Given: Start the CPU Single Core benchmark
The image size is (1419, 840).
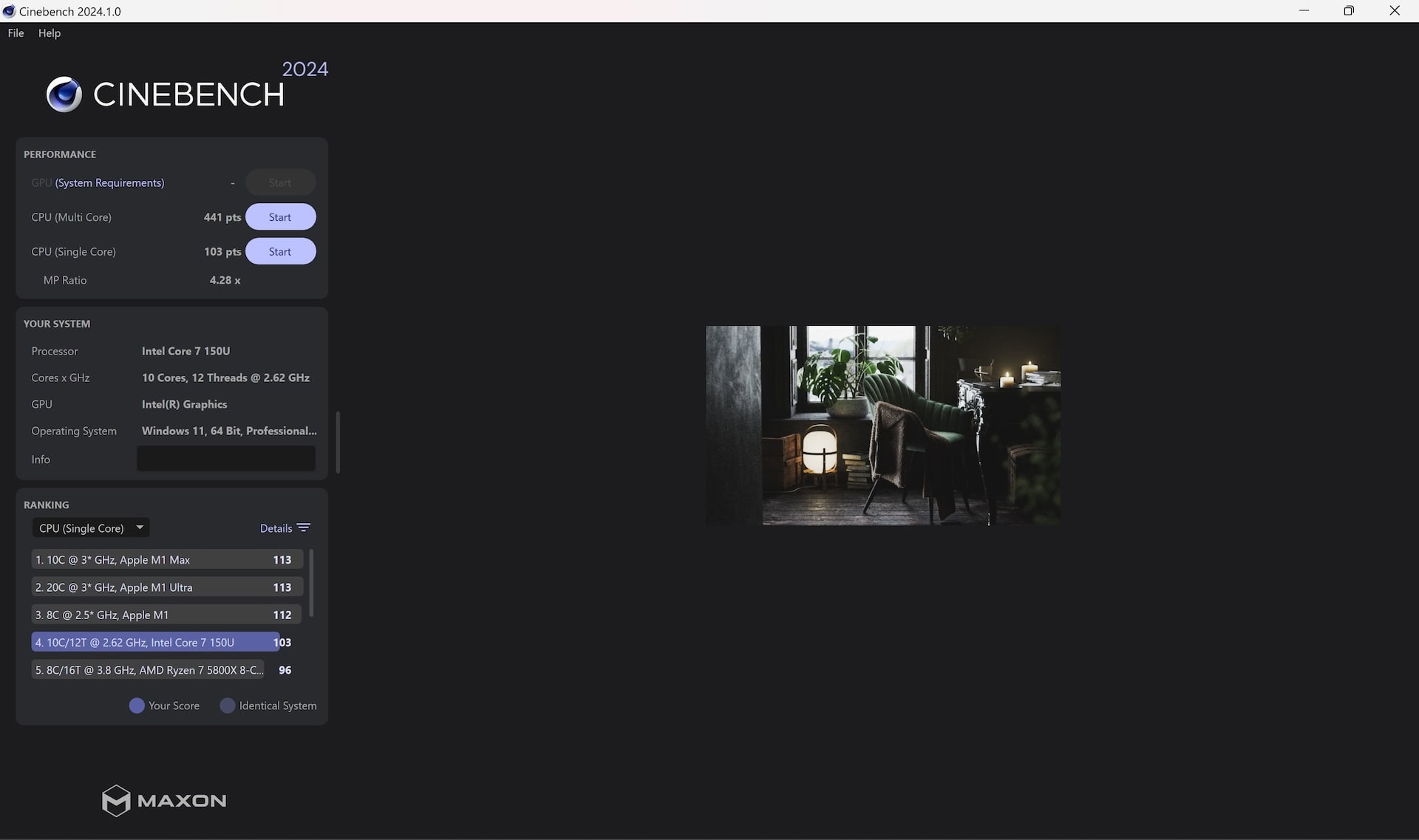Looking at the screenshot, I should pyautogui.click(x=280, y=252).
